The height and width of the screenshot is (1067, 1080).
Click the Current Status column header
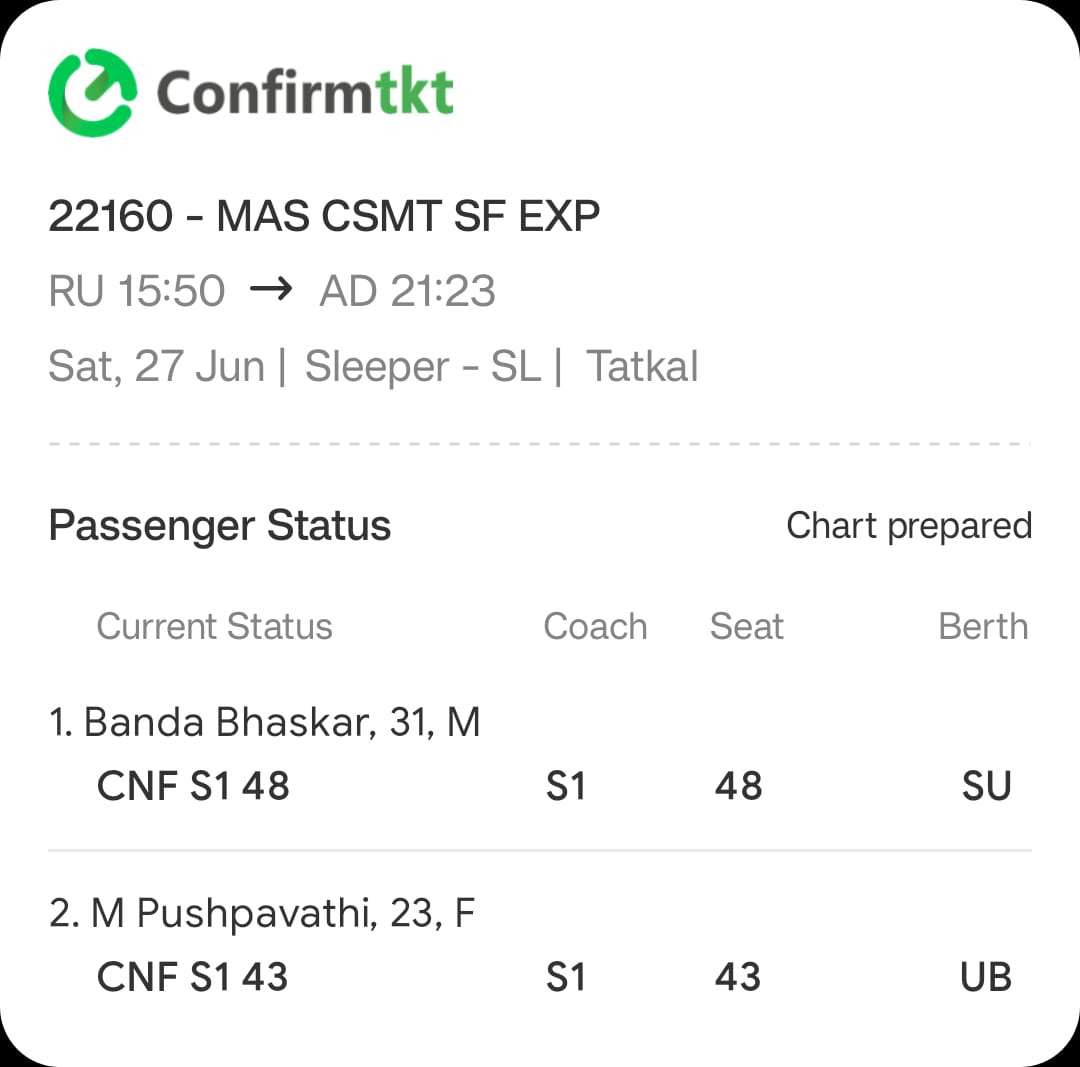click(214, 626)
